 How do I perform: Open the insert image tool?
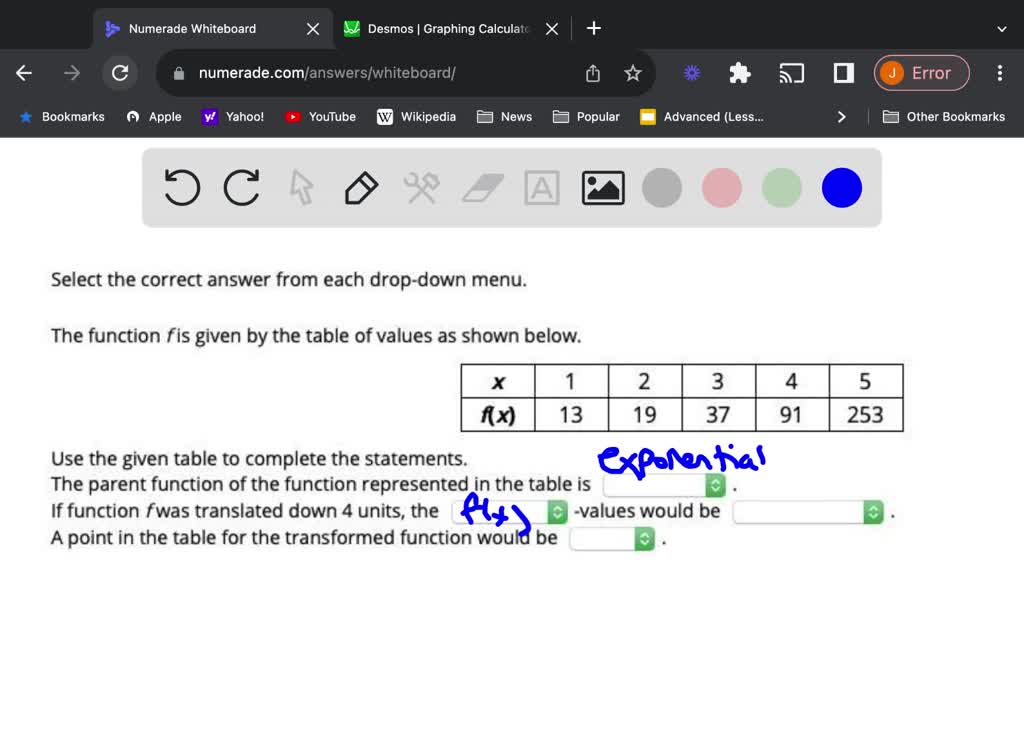pyautogui.click(x=602, y=187)
